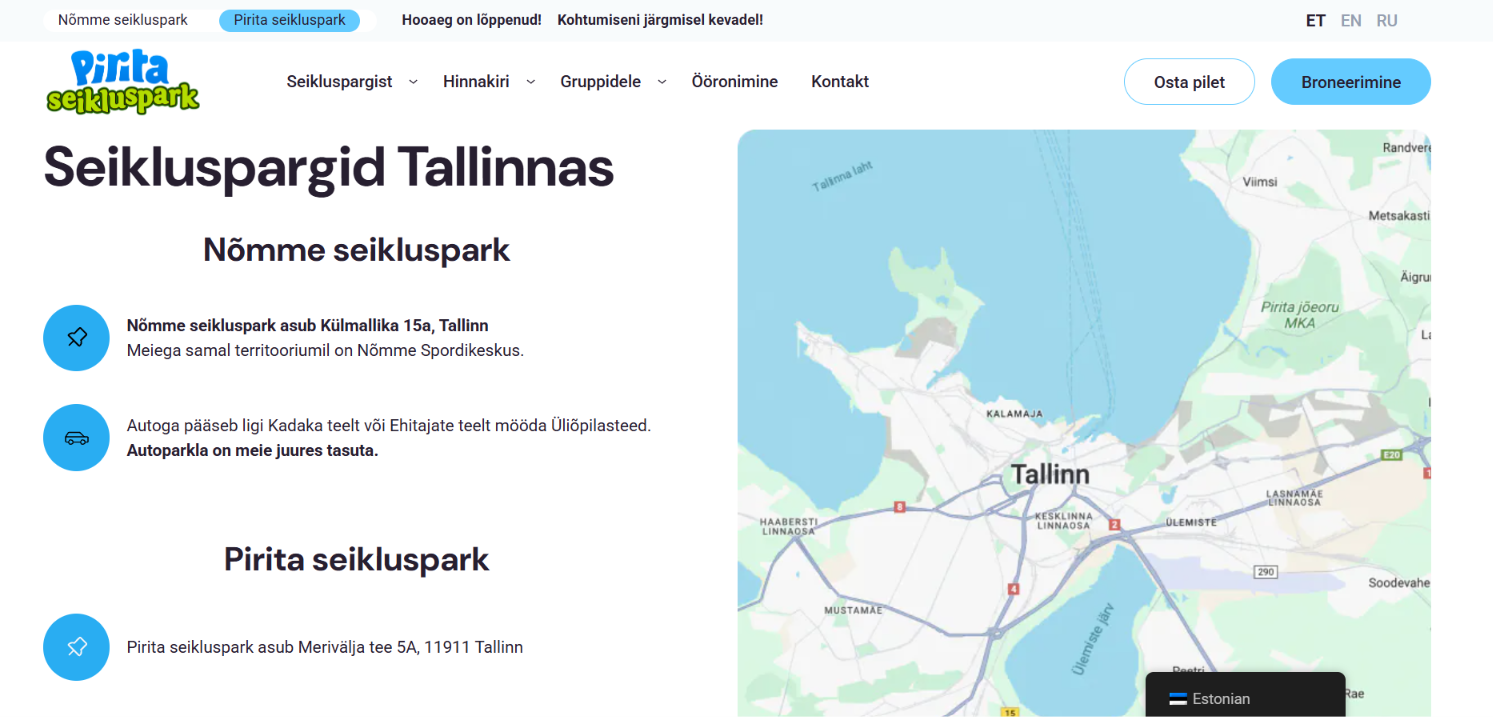The width and height of the screenshot is (1493, 717).
Task: Click the "Hooaeg on lõppenud!" notice
Action: (x=472, y=20)
